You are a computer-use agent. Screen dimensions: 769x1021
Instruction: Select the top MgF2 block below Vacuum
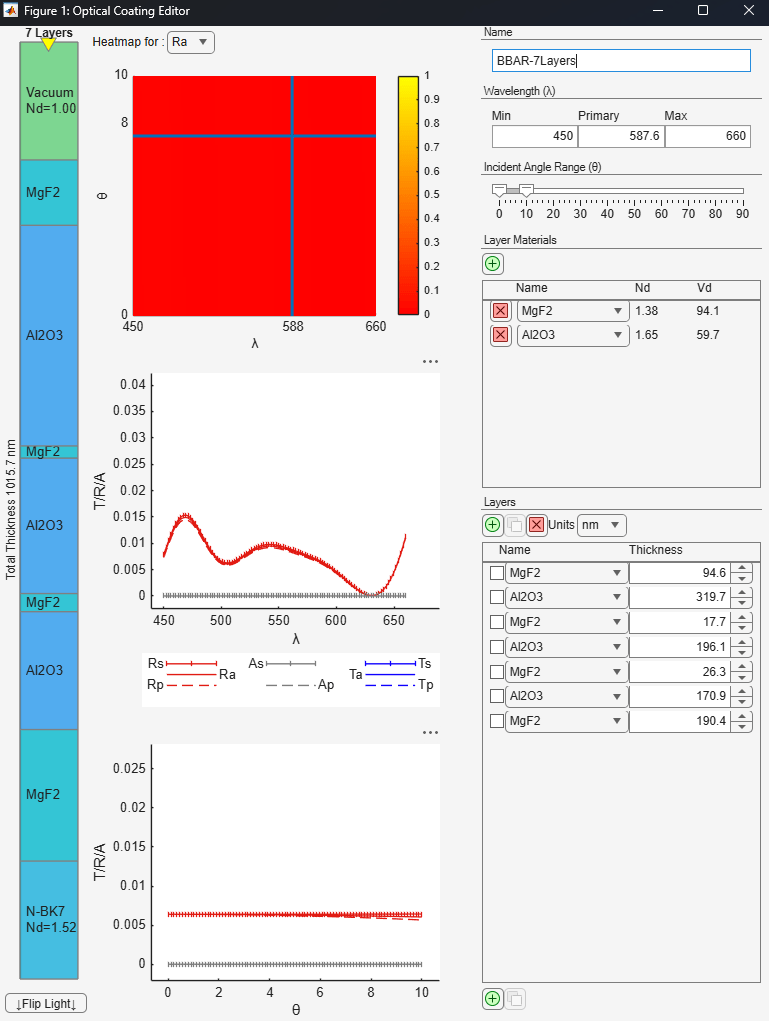tap(49, 193)
